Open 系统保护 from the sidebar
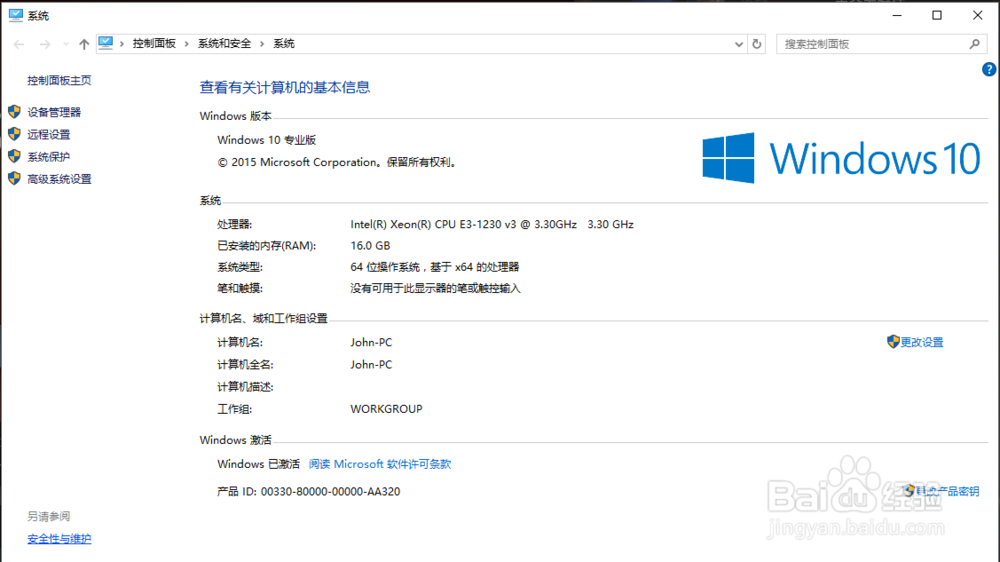 pyautogui.click(x=48, y=157)
